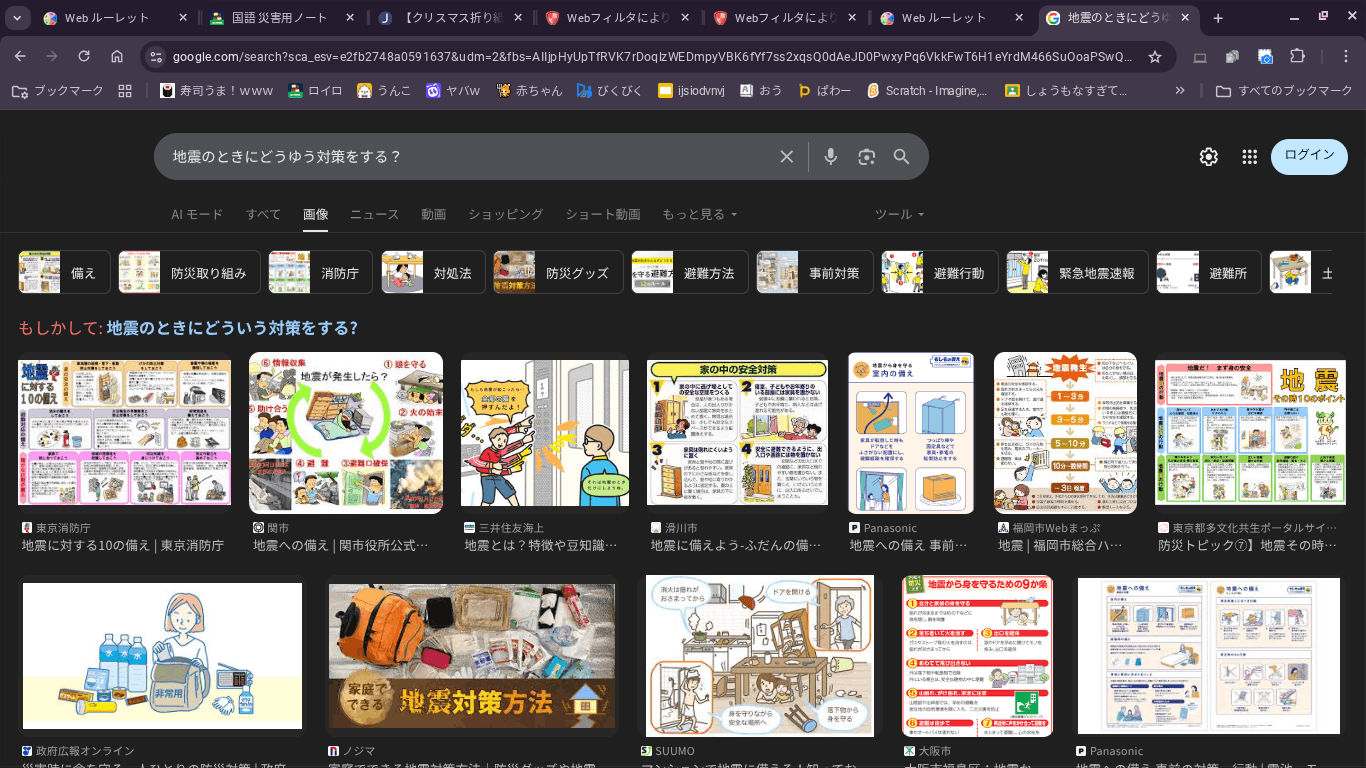Open Google quick settings gear
1366x768 pixels.
click(x=1209, y=157)
